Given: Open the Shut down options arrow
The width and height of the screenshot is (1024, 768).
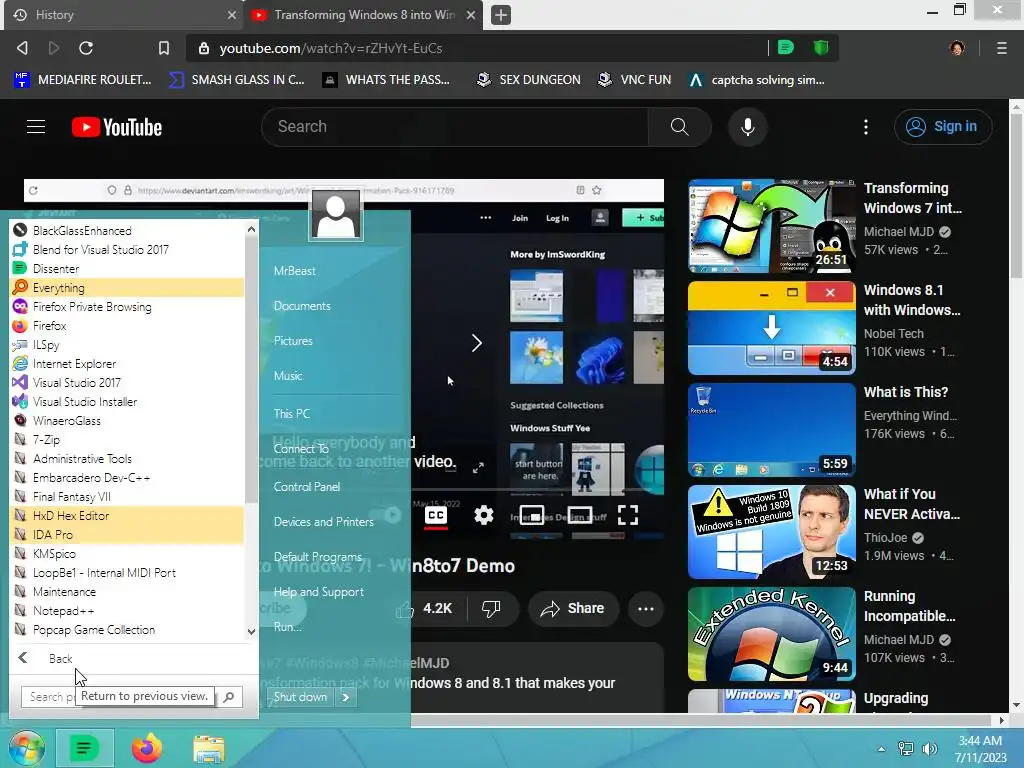Looking at the screenshot, I should pyautogui.click(x=345, y=697).
